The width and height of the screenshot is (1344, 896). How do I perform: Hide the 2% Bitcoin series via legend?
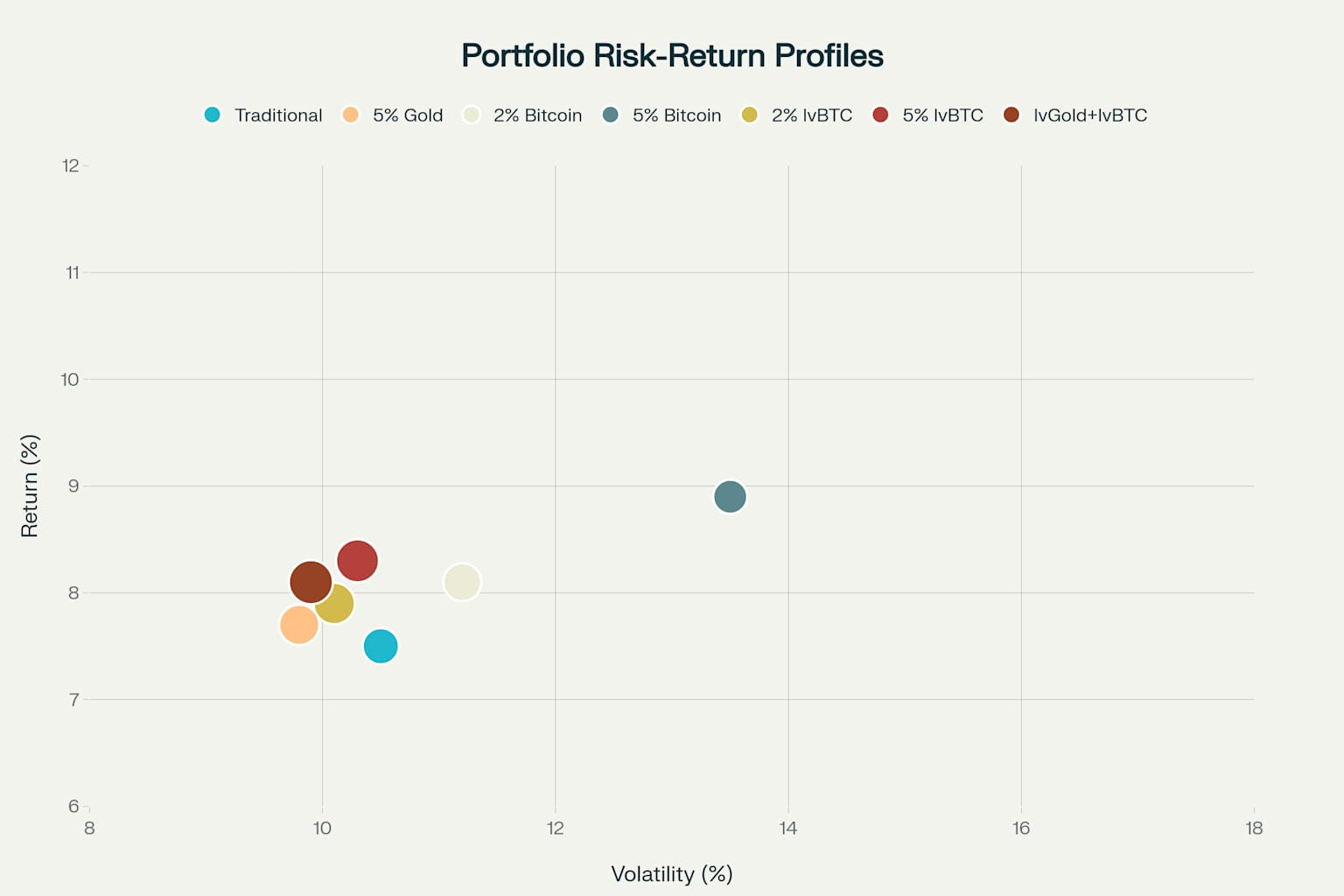coord(536,115)
